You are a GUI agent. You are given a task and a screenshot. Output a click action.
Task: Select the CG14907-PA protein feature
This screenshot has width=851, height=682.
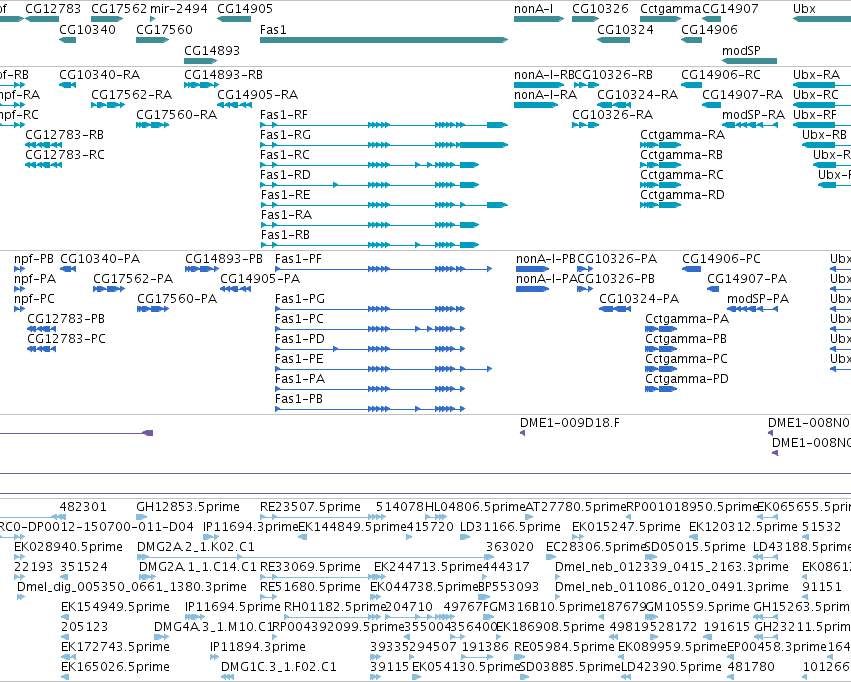tap(713, 289)
